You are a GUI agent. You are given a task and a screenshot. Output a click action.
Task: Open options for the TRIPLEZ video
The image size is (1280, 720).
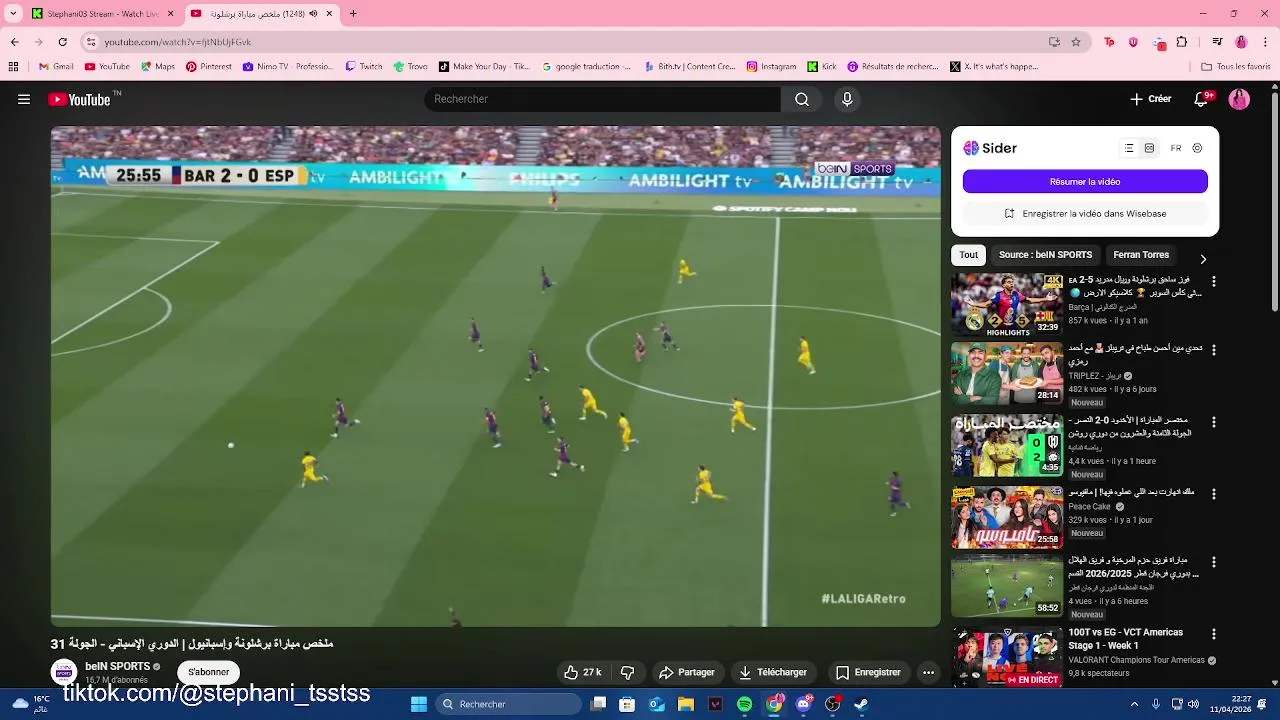(1214, 351)
